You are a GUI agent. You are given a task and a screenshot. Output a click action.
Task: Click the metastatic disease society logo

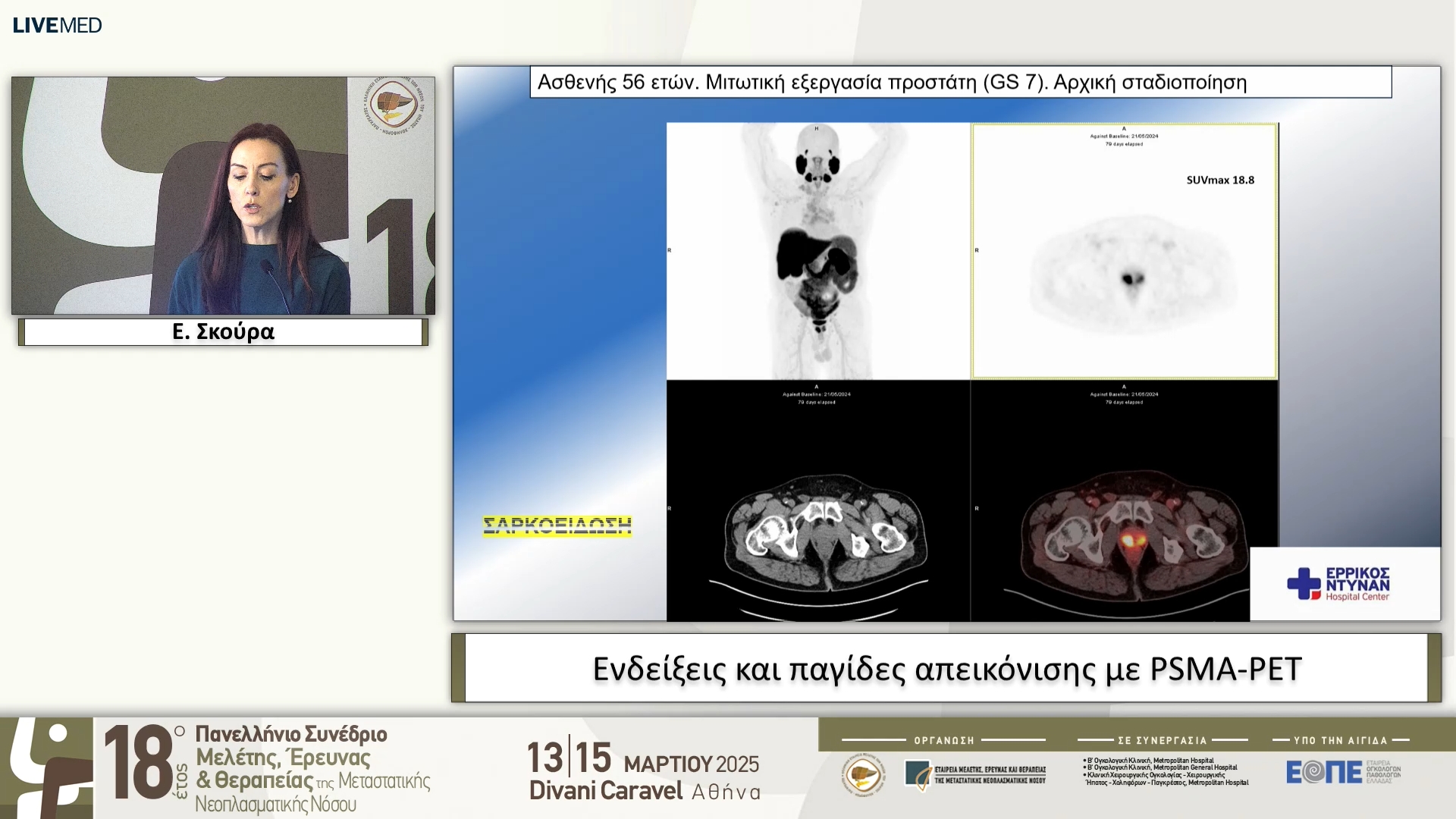(975, 774)
